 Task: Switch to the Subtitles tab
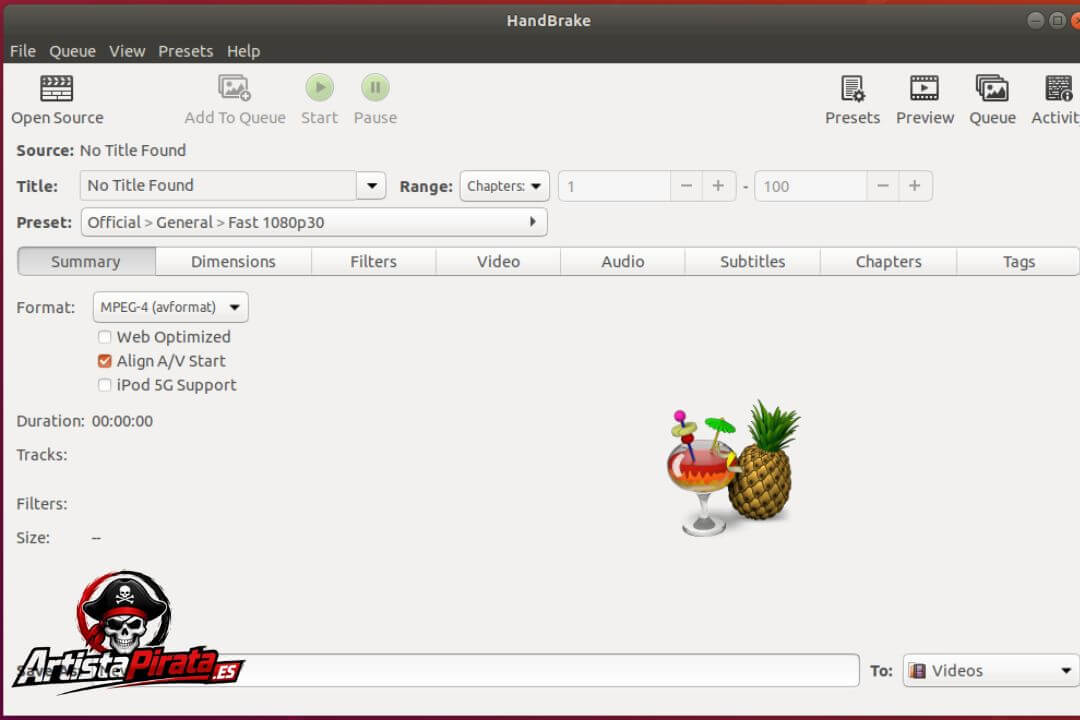(752, 262)
